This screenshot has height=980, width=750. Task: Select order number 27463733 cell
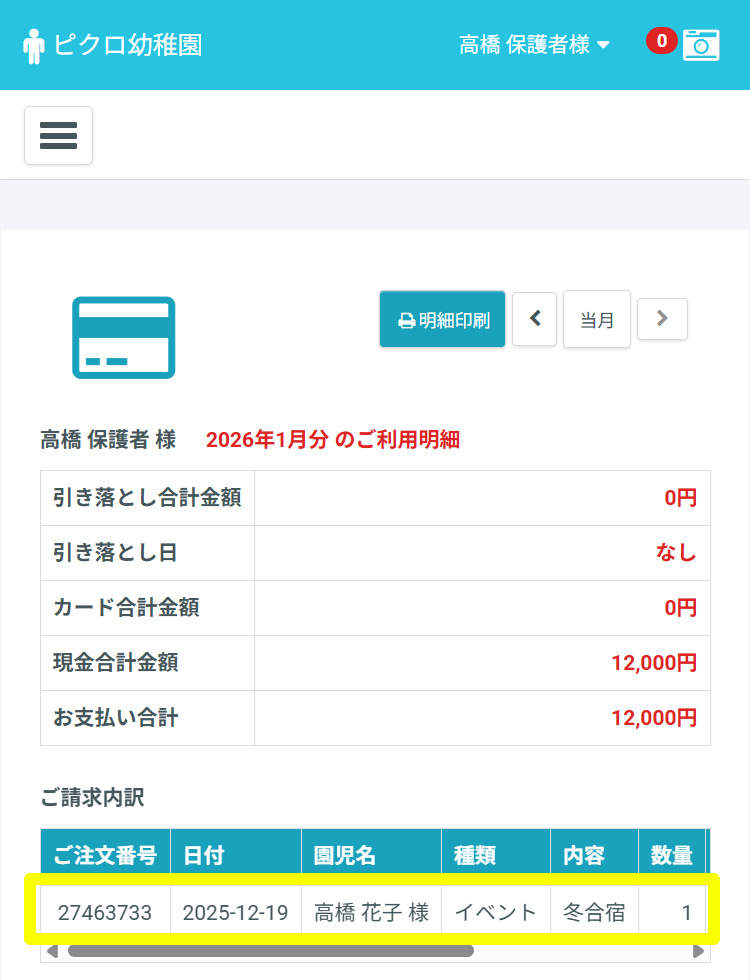coord(104,912)
